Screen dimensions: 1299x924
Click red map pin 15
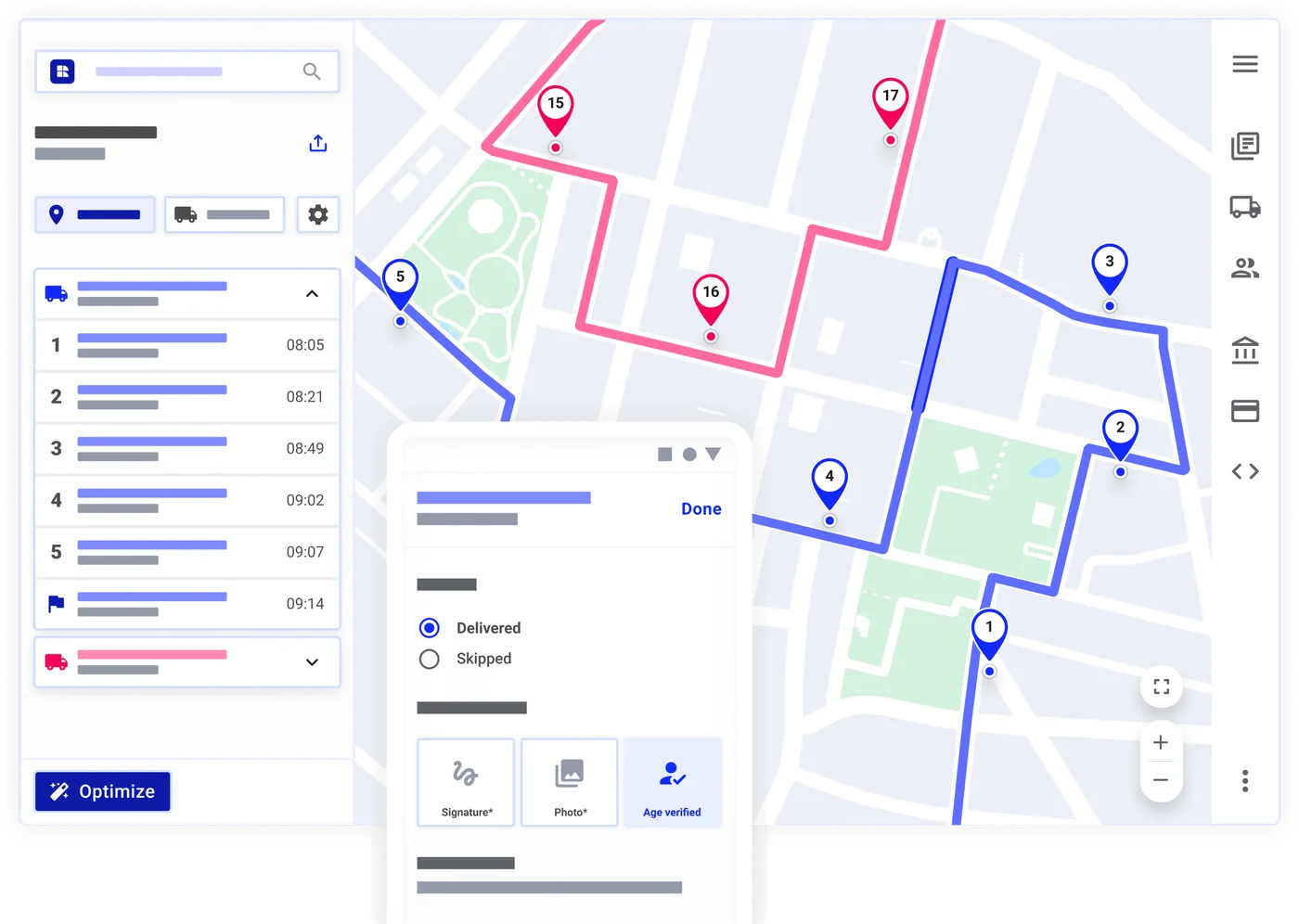point(556,110)
